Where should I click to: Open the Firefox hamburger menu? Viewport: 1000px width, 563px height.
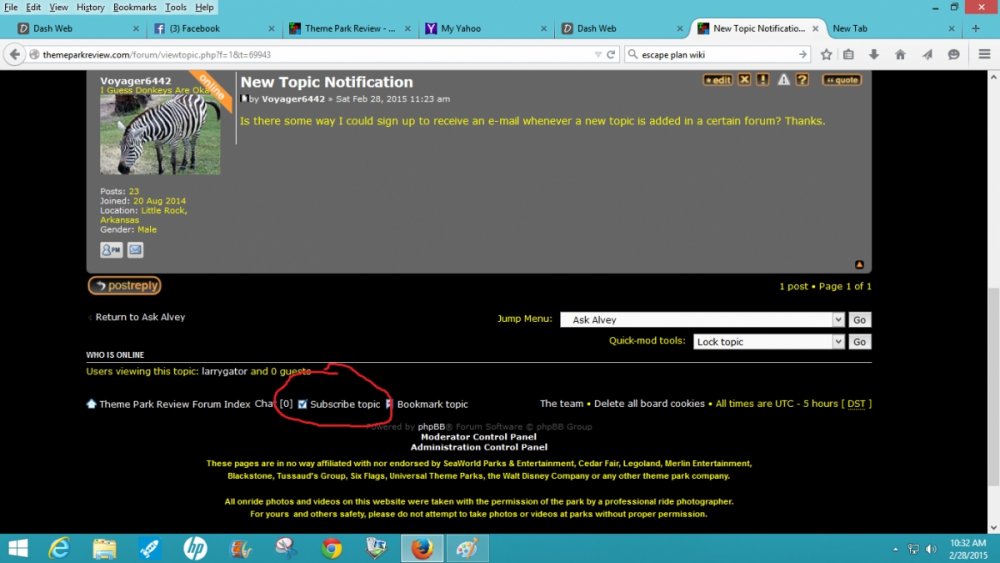tap(985, 55)
